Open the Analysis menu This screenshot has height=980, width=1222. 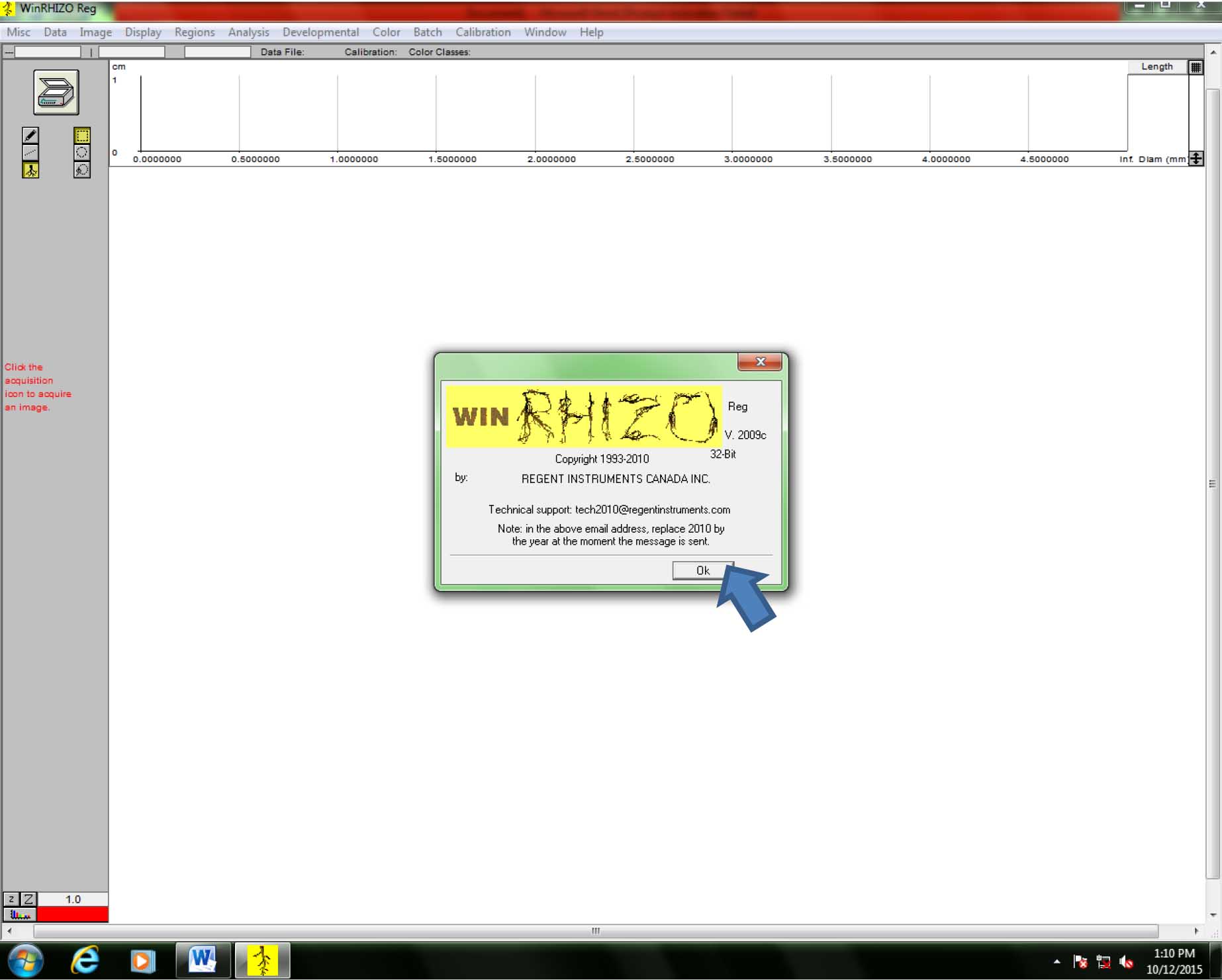(x=248, y=32)
